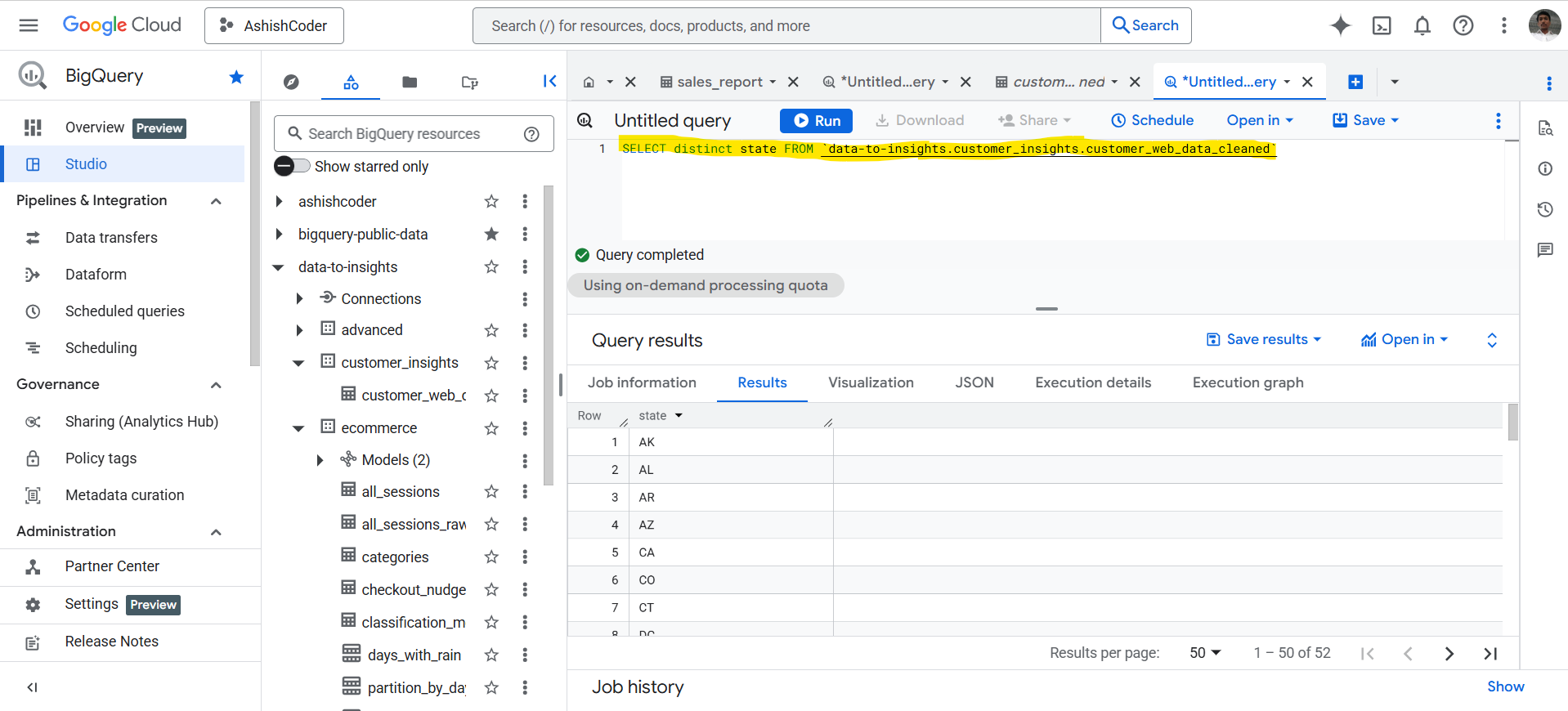1568x711 pixels.
Task: Switch to the Visualization tab
Action: point(871,382)
